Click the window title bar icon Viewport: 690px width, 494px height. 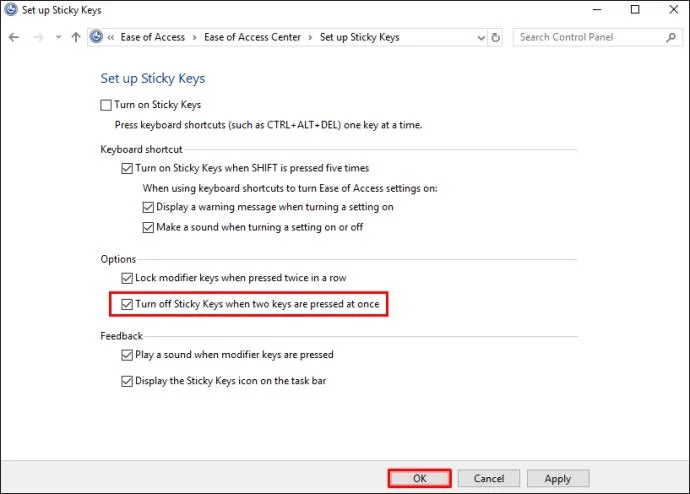pos(11,9)
